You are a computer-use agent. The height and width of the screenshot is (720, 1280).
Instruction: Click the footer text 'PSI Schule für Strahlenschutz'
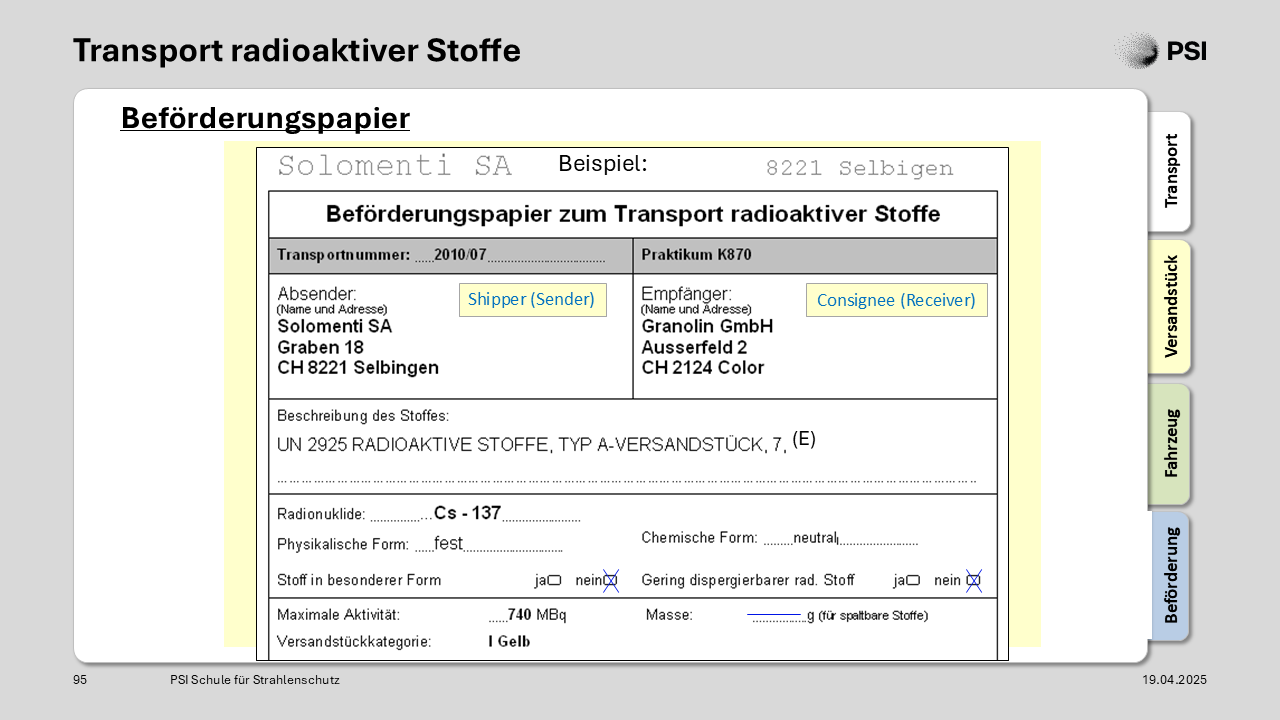(x=255, y=680)
